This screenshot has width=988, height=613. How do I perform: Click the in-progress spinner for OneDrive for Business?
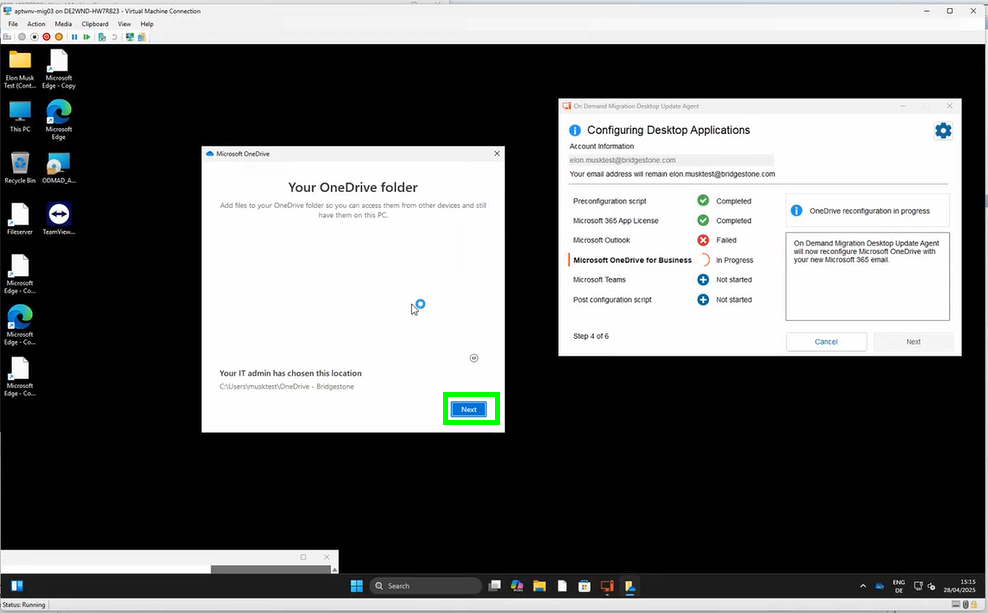(x=703, y=260)
